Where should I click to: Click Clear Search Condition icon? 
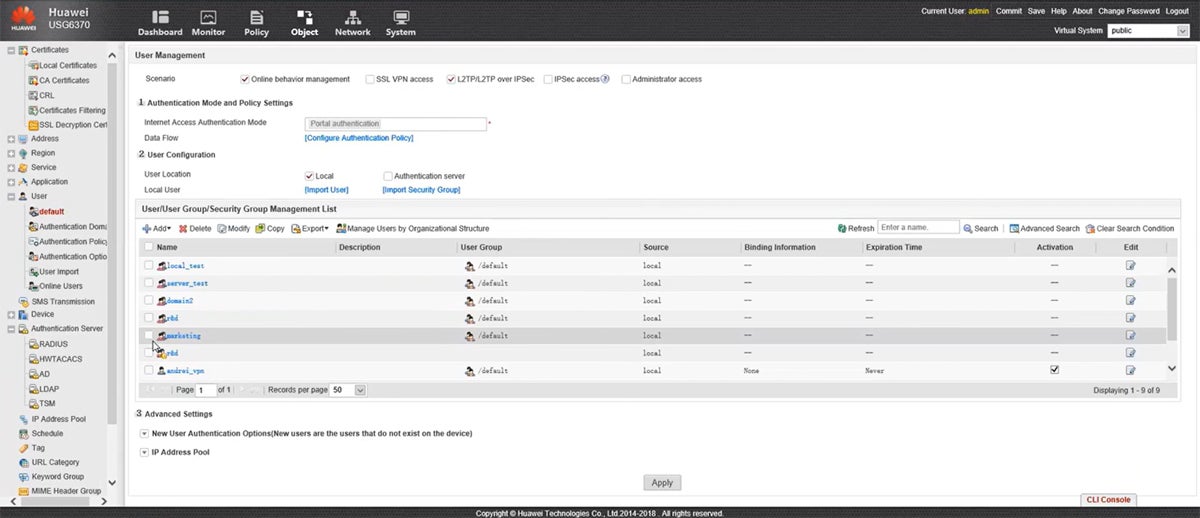tap(1090, 229)
